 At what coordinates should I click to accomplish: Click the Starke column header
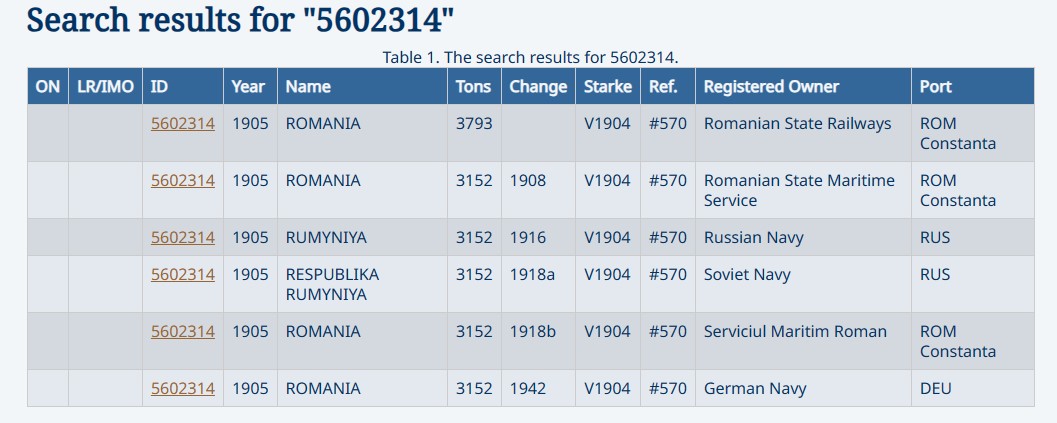pyautogui.click(x=608, y=87)
